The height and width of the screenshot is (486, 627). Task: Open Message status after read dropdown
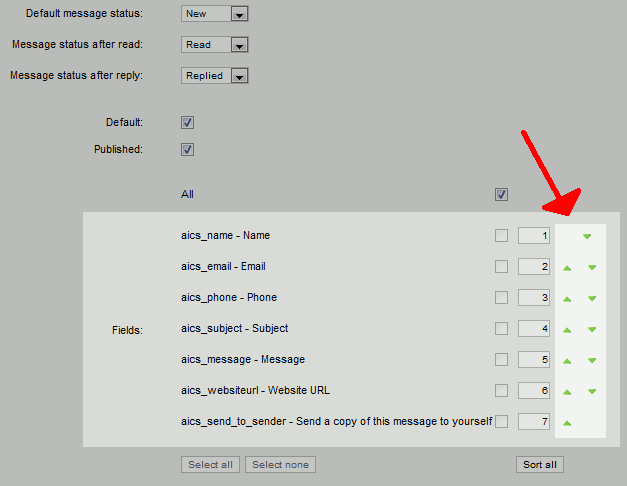pyautogui.click(x=215, y=44)
